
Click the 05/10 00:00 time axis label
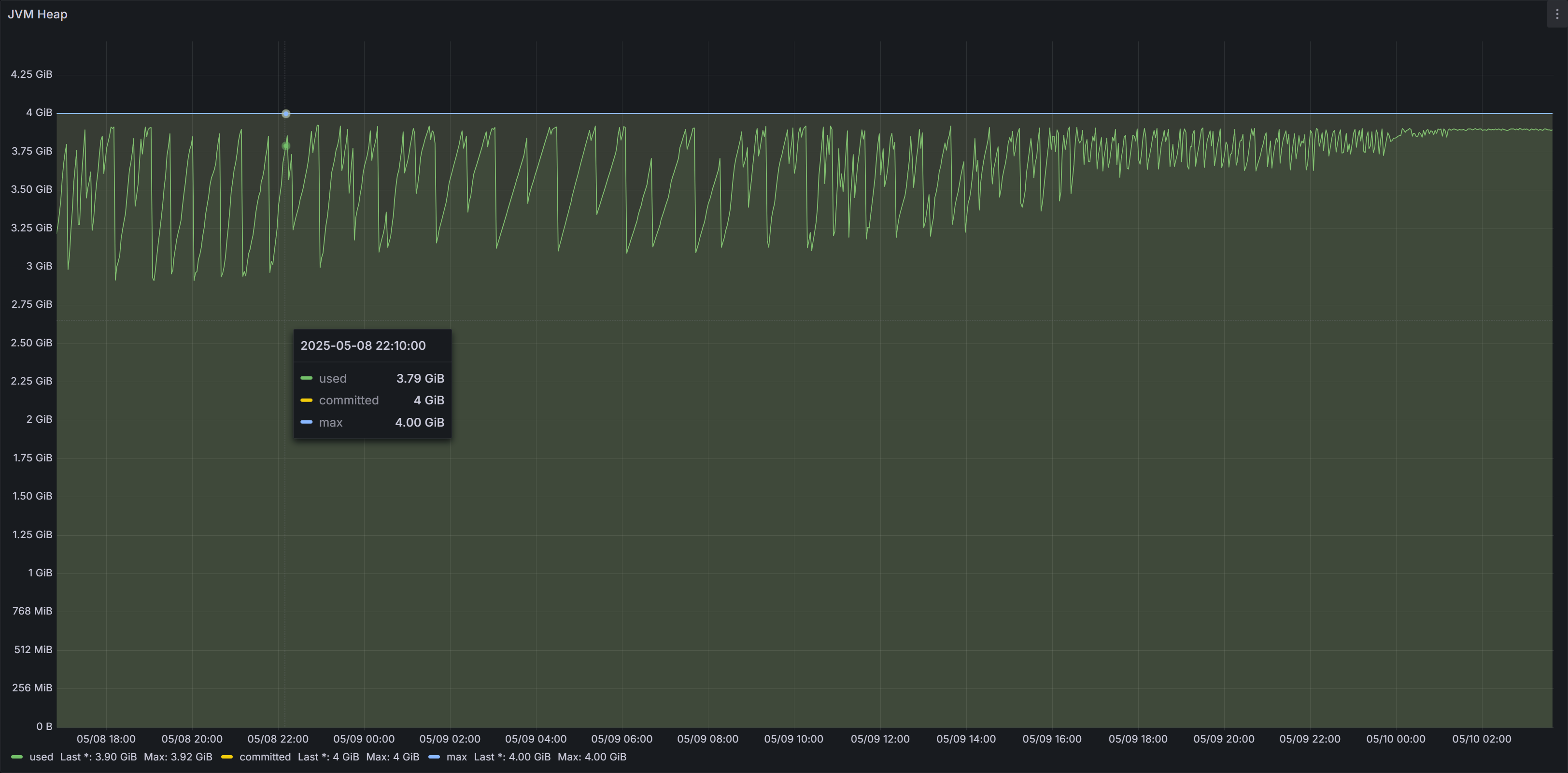pyautogui.click(x=1395, y=739)
